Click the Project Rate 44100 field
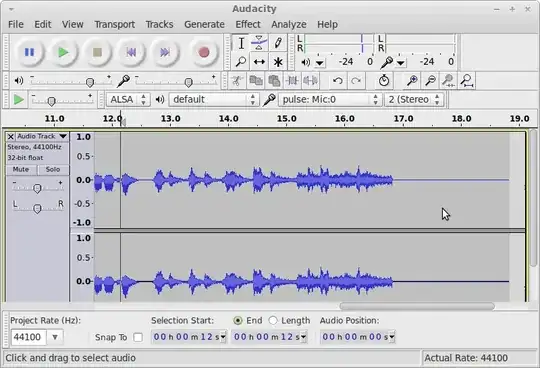Image resolution: width=540 pixels, height=368 pixels. (29, 337)
